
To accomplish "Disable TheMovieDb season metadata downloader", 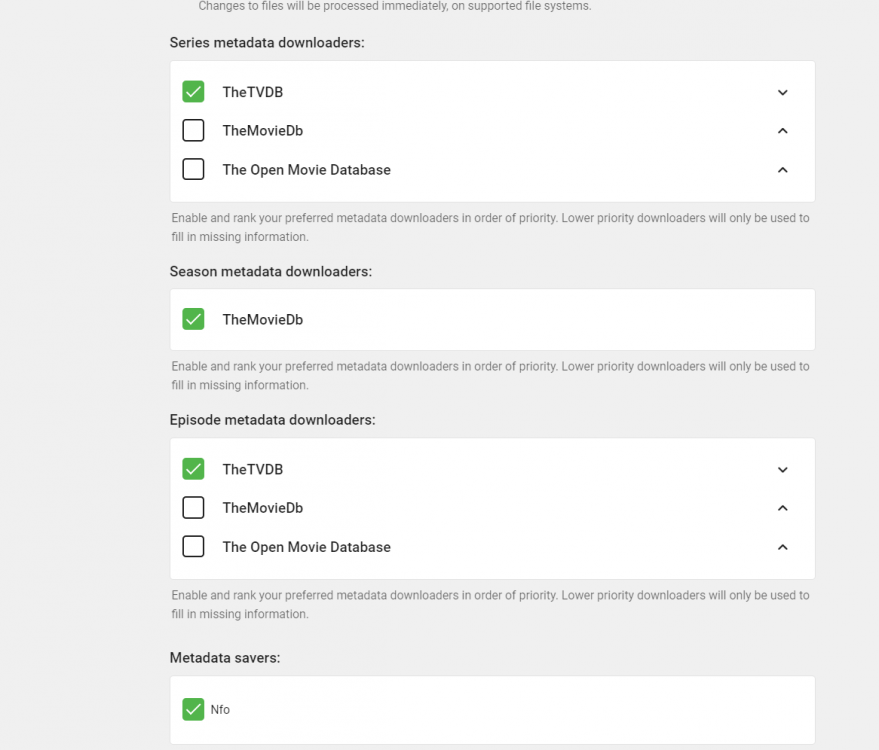I will pyautogui.click(x=193, y=318).
